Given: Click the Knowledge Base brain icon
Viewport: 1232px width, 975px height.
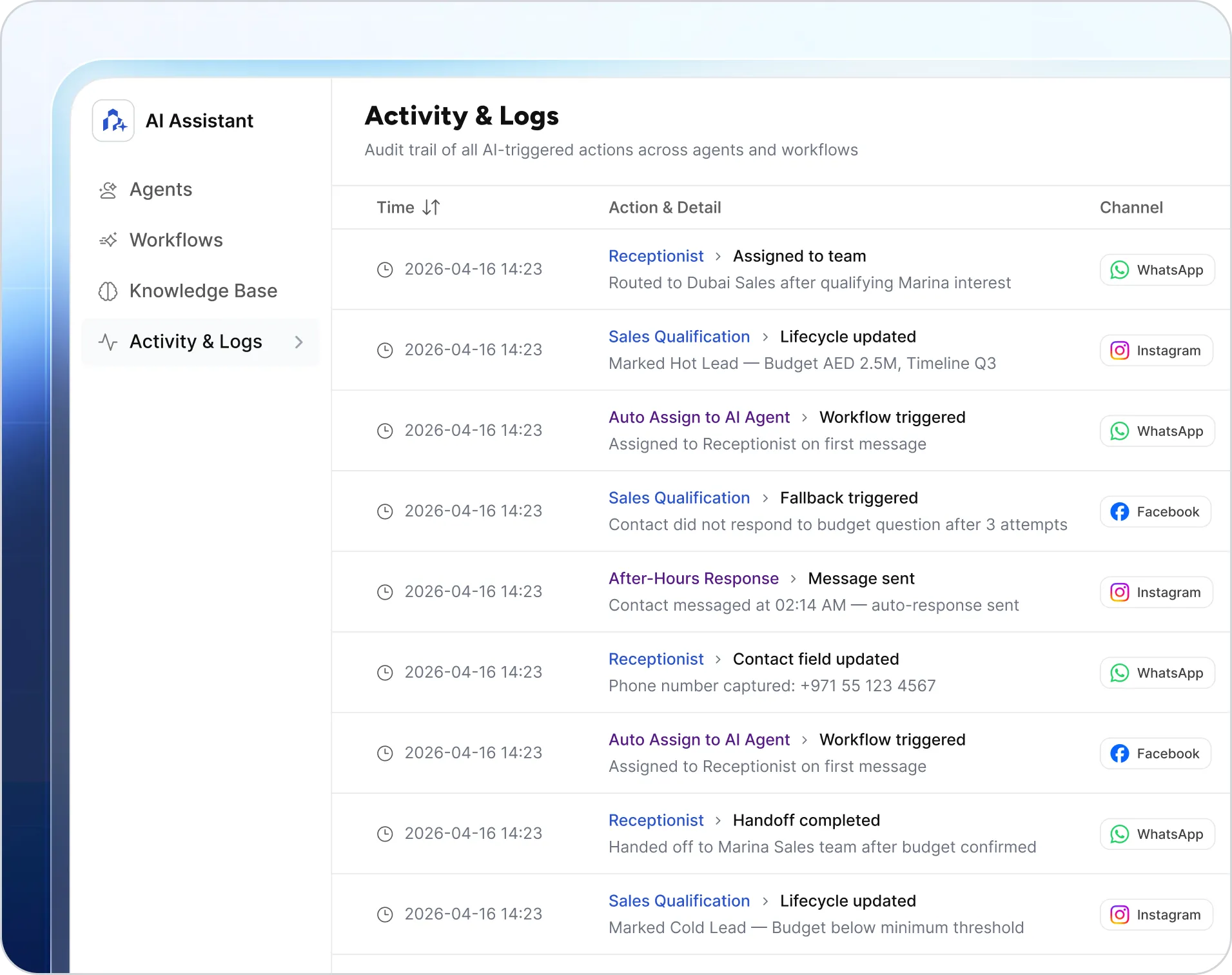Looking at the screenshot, I should point(108,291).
